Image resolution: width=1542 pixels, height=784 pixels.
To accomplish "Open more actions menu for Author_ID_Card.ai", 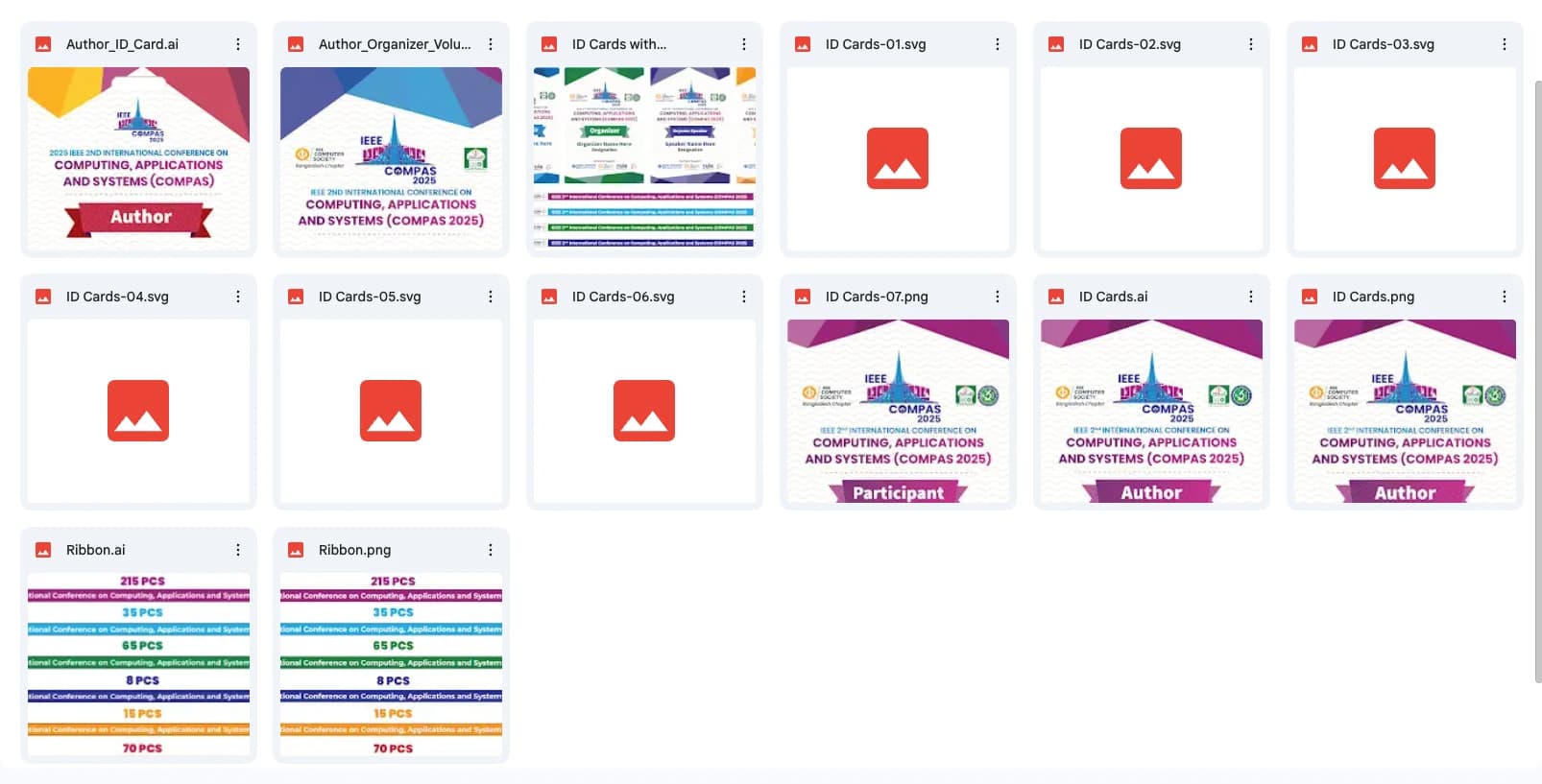I will [238, 44].
